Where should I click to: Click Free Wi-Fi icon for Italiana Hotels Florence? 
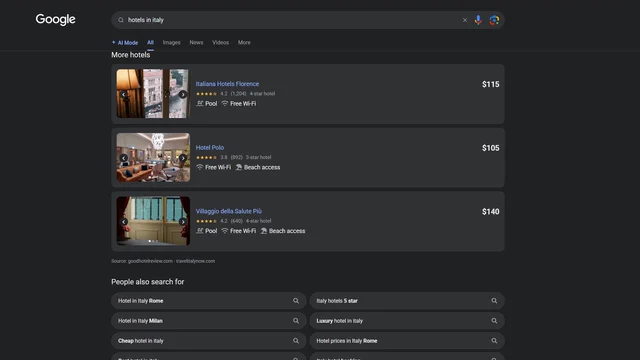225,104
